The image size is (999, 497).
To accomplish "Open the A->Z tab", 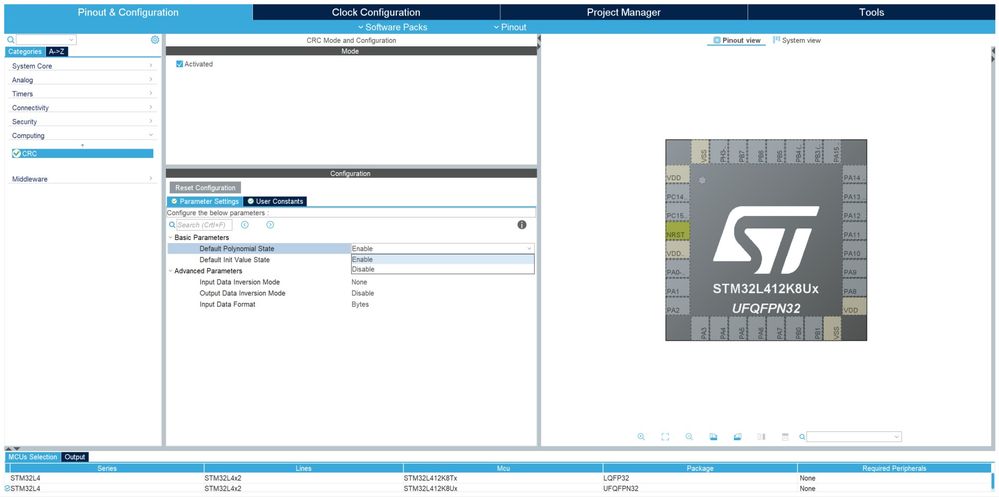I will [56, 52].
